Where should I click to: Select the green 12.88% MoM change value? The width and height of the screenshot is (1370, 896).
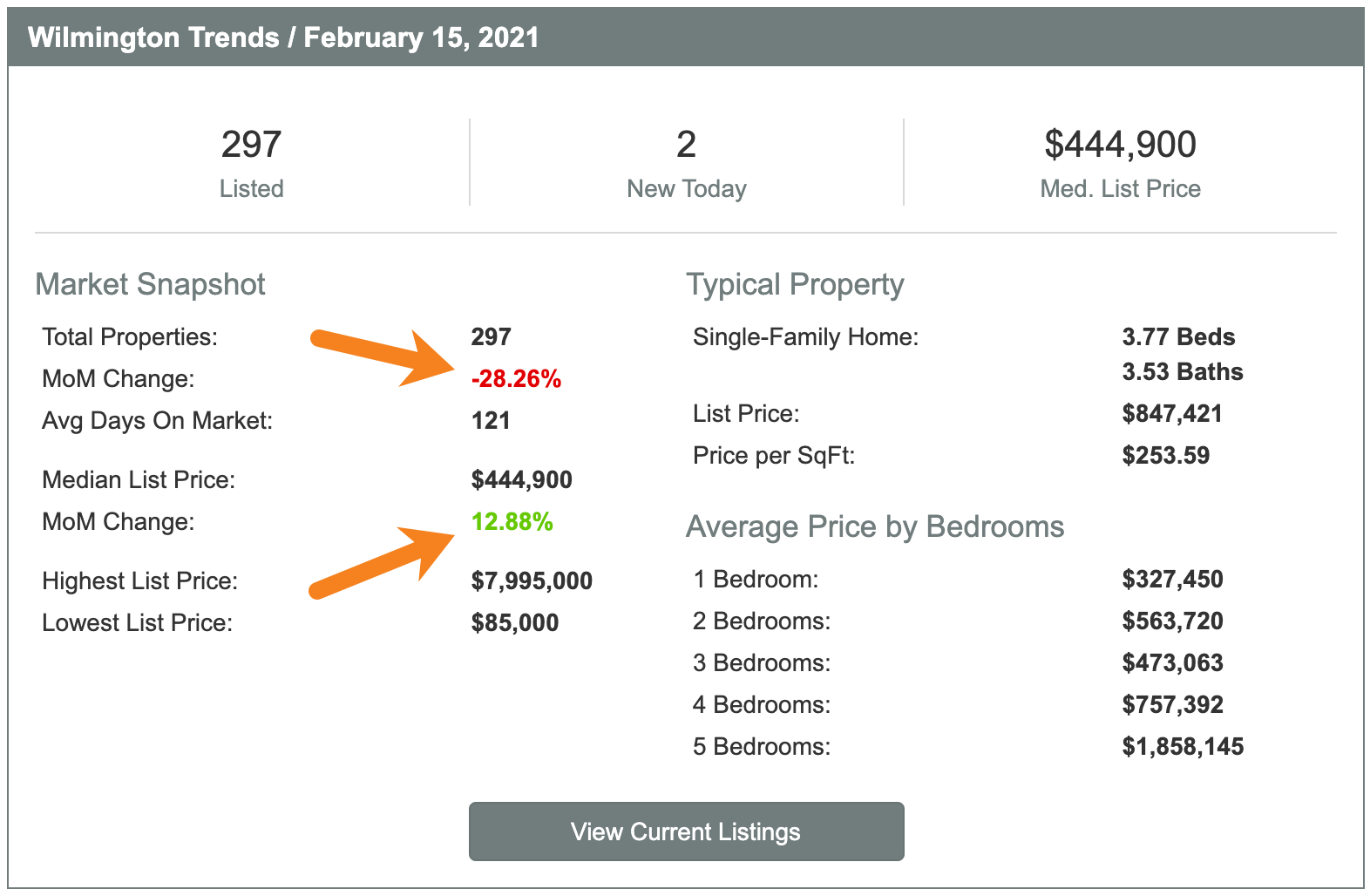(512, 522)
